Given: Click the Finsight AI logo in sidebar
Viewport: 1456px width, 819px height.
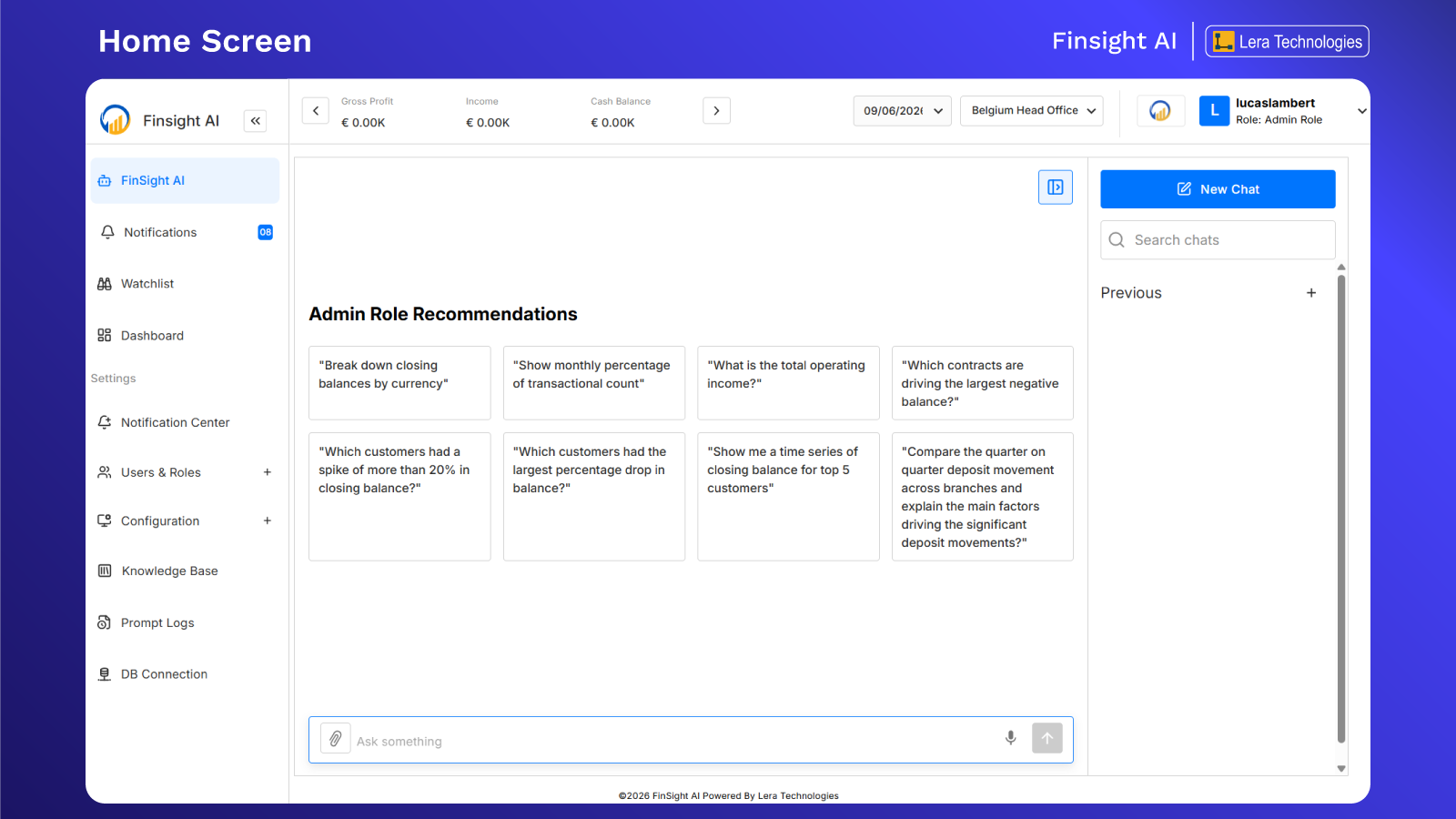Looking at the screenshot, I should (116, 119).
